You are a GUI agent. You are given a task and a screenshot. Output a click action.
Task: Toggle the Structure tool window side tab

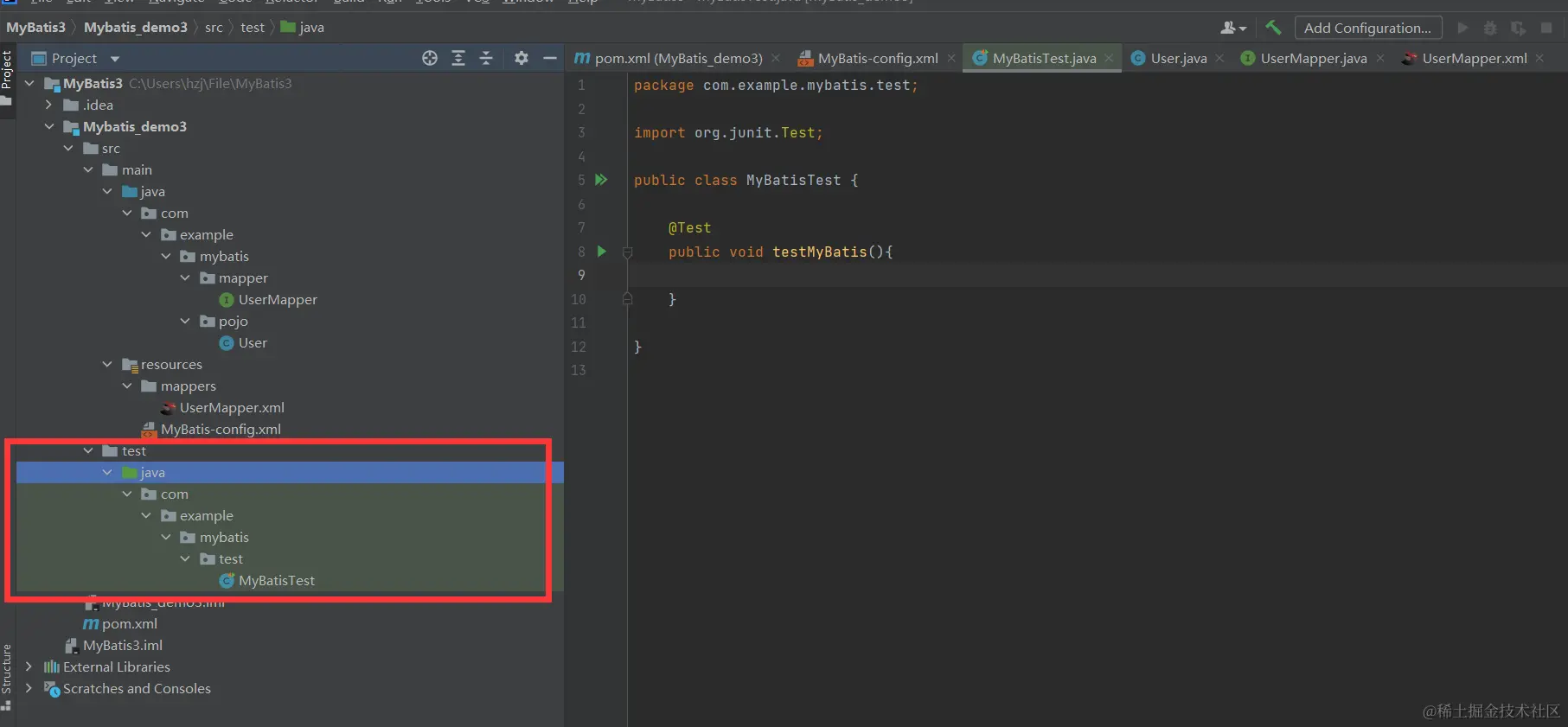7,677
